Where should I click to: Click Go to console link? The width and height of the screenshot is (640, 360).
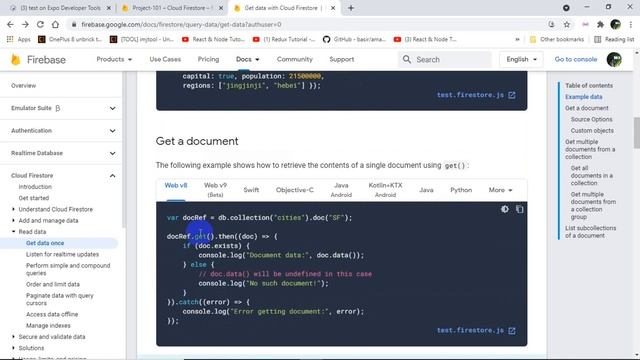pyautogui.click(x=576, y=59)
